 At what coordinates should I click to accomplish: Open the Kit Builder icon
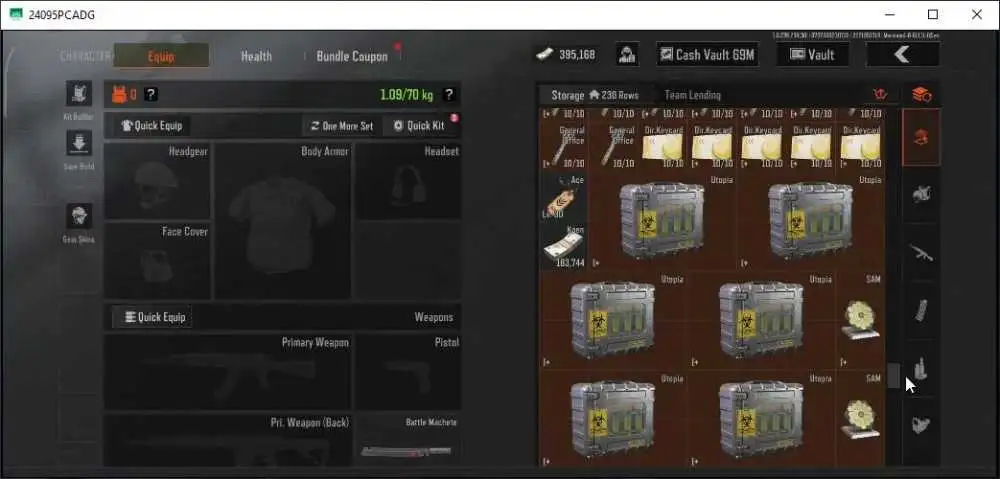[79, 93]
